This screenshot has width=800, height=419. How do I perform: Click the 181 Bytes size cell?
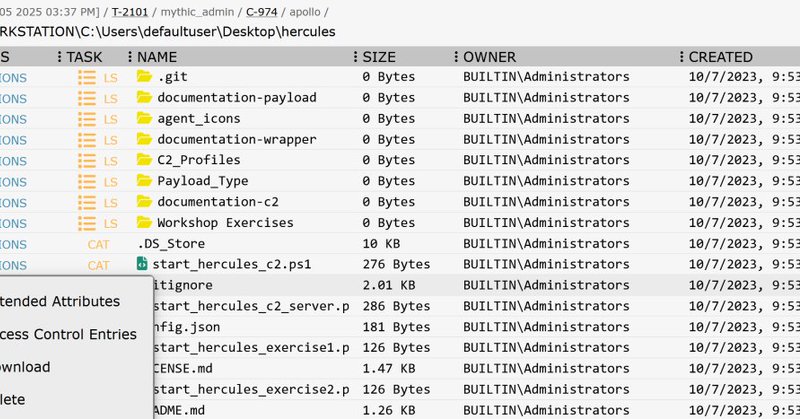pos(396,327)
